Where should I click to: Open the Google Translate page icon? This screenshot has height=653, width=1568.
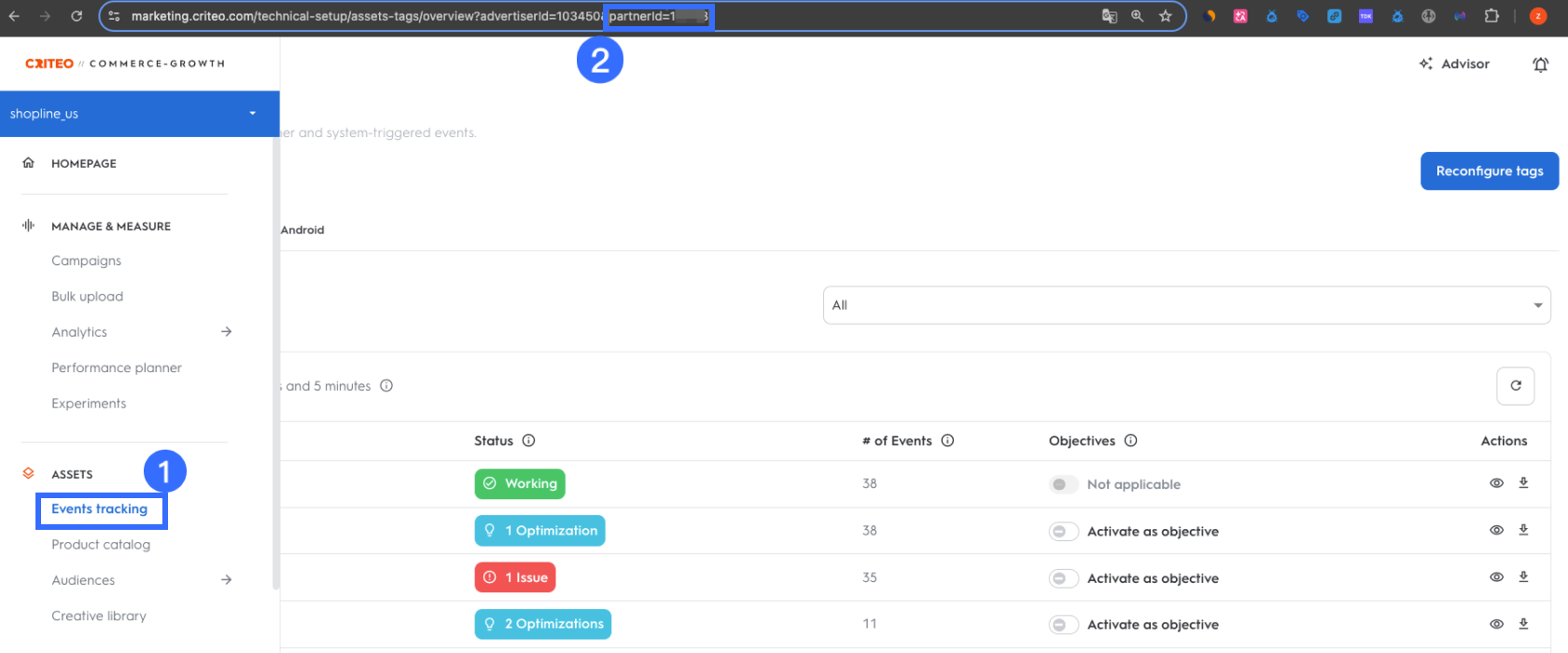[x=1109, y=16]
